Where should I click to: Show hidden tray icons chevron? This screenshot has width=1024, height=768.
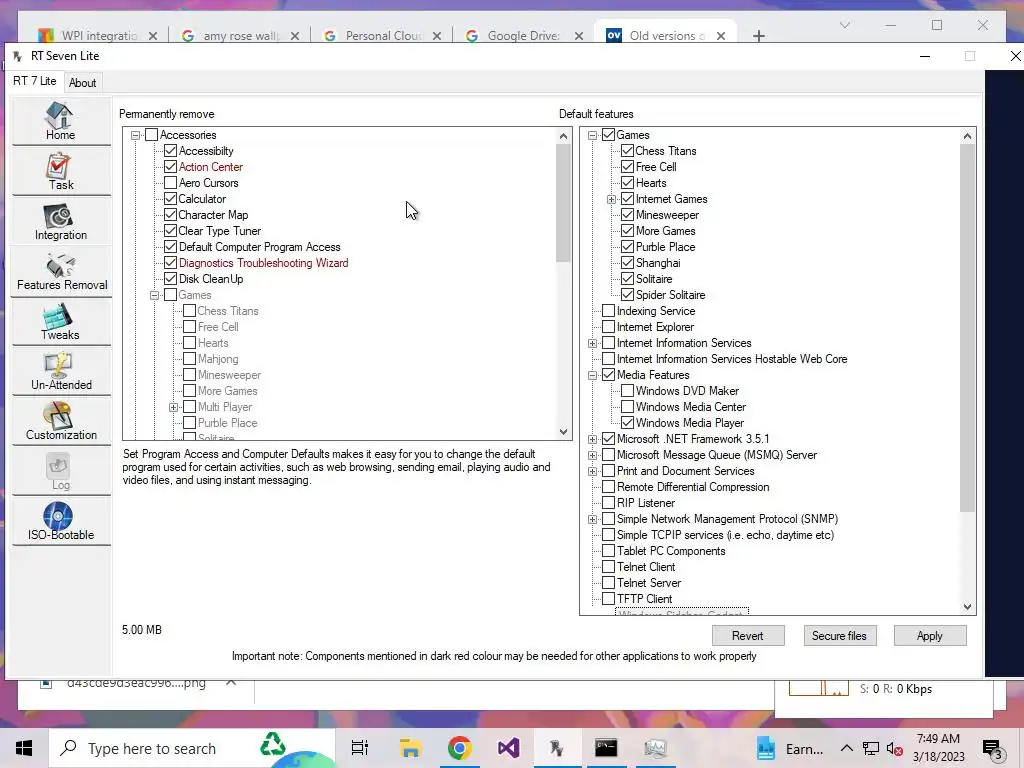click(846, 748)
